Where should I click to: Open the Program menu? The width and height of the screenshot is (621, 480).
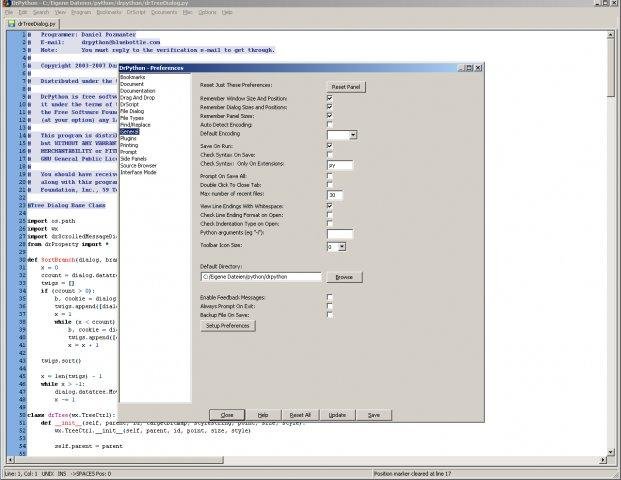pyautogui.click(x=81, y=12)
